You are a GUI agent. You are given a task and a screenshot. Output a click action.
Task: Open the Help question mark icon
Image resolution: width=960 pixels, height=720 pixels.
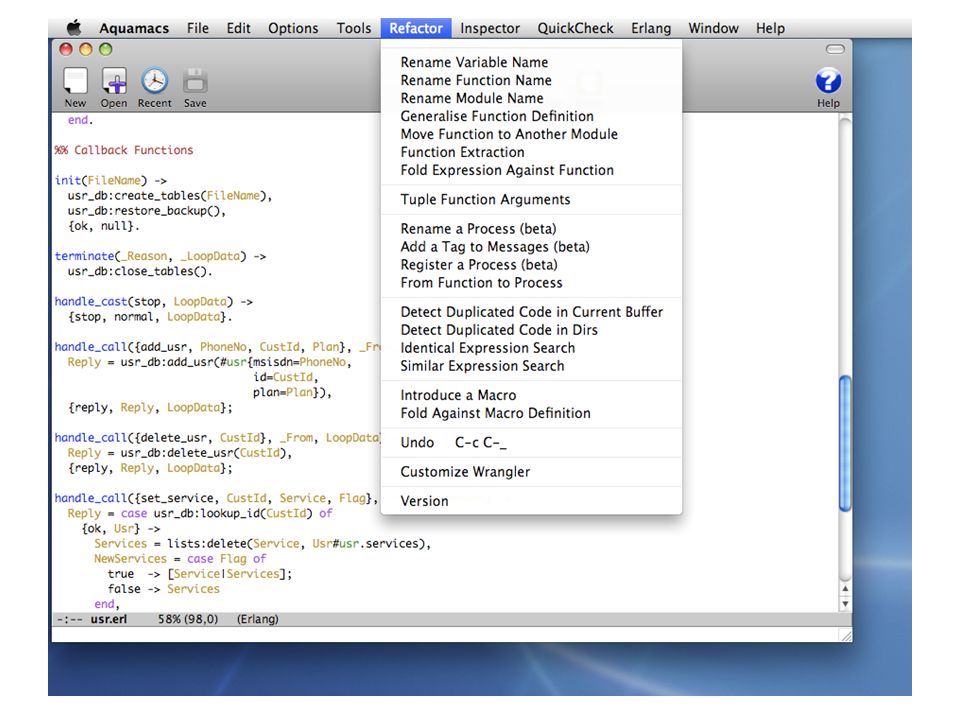[x=828, y=81]
